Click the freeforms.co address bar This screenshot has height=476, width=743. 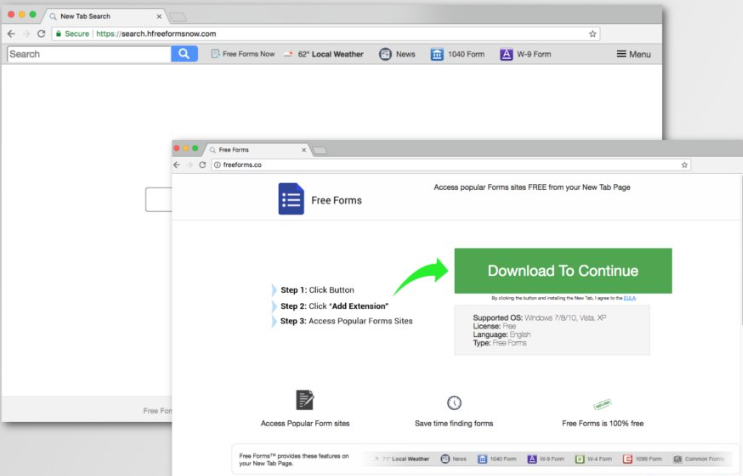[440, 164]
